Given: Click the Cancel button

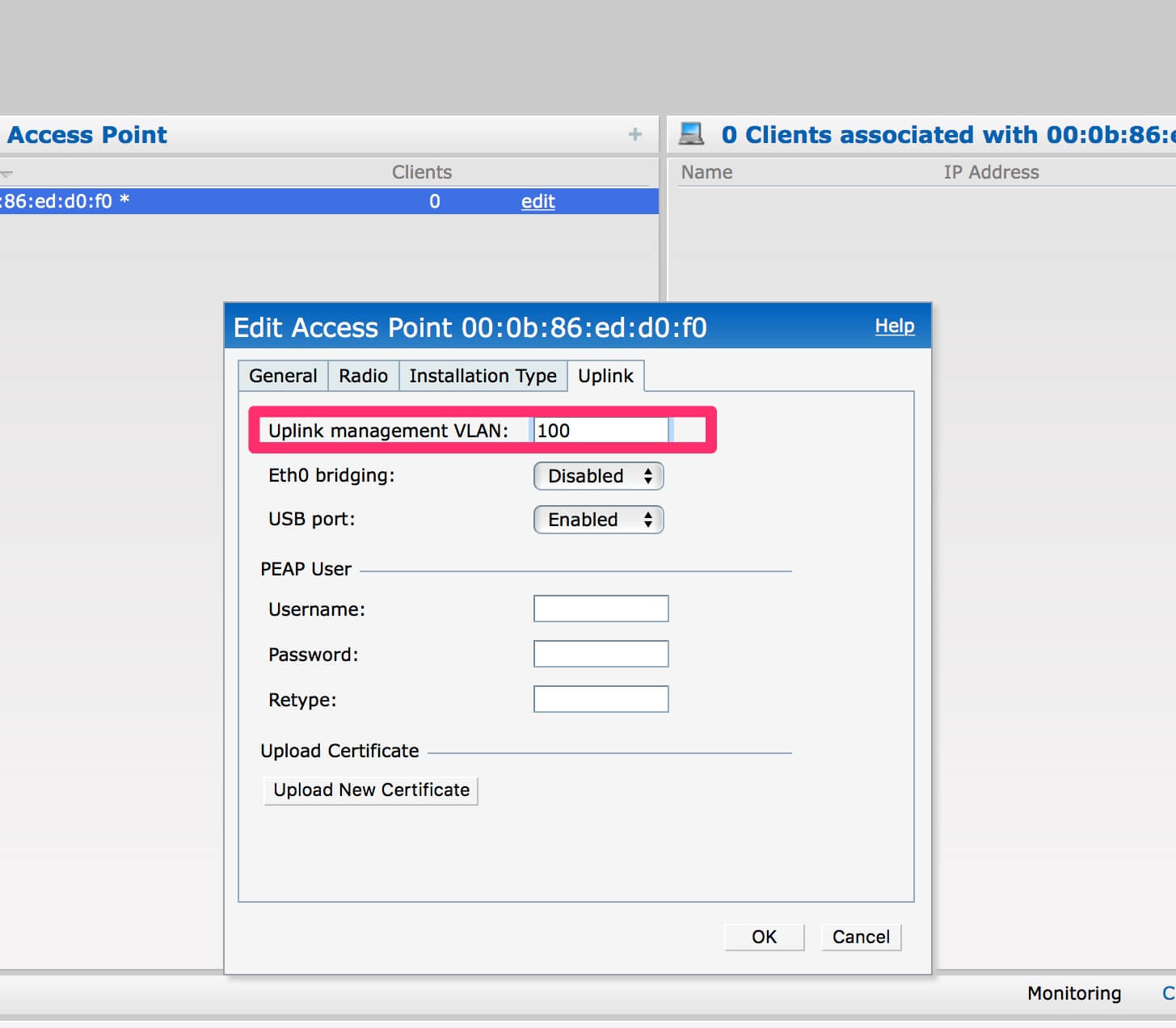Looking at the screenshot, I should point(860,937).
